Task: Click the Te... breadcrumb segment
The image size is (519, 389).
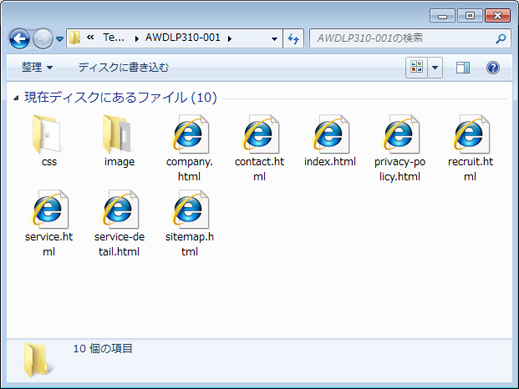Action: [113, 38]
